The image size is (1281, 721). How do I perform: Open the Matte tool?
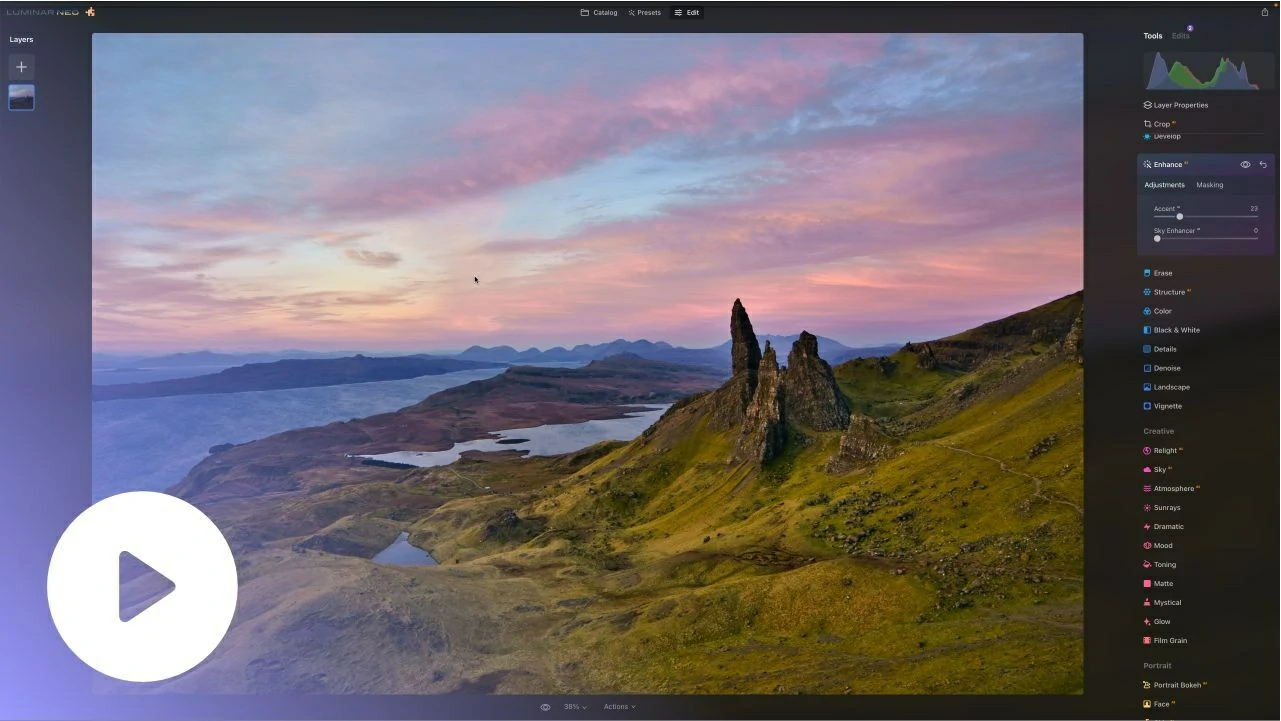1158,584
